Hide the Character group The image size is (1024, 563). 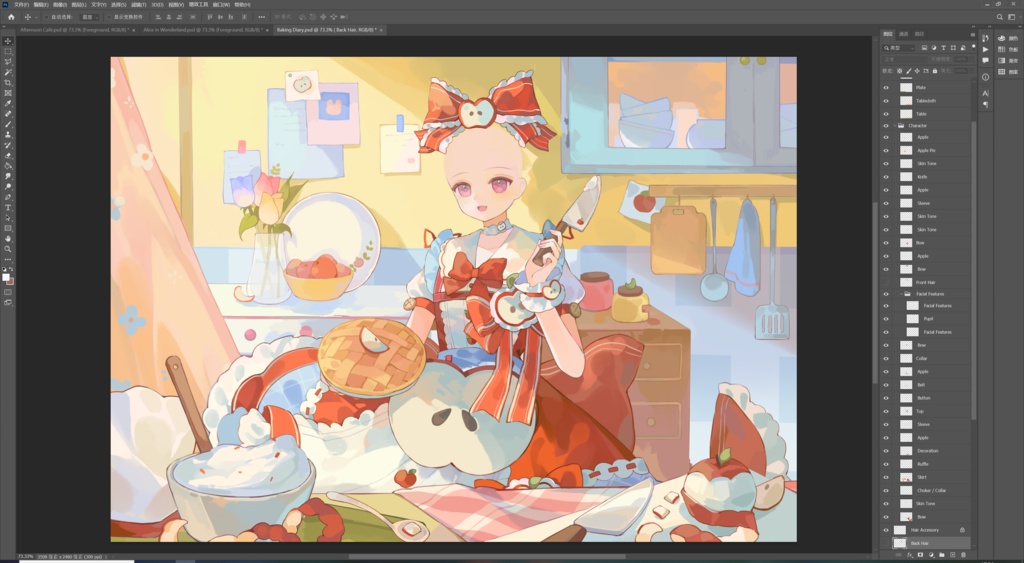[x=886, y=125]
